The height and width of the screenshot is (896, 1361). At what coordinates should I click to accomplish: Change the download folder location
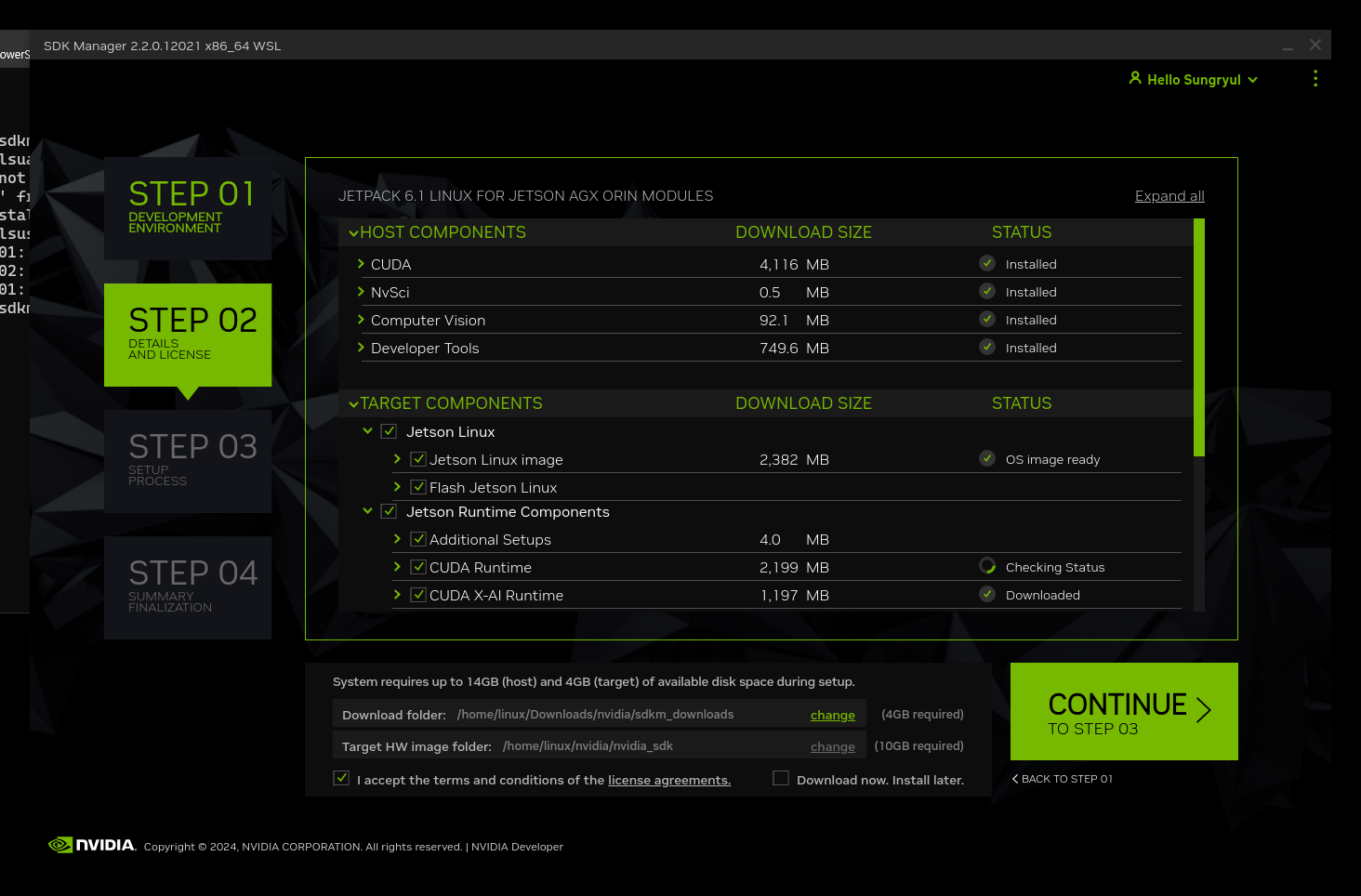click(x=833, y=715)
